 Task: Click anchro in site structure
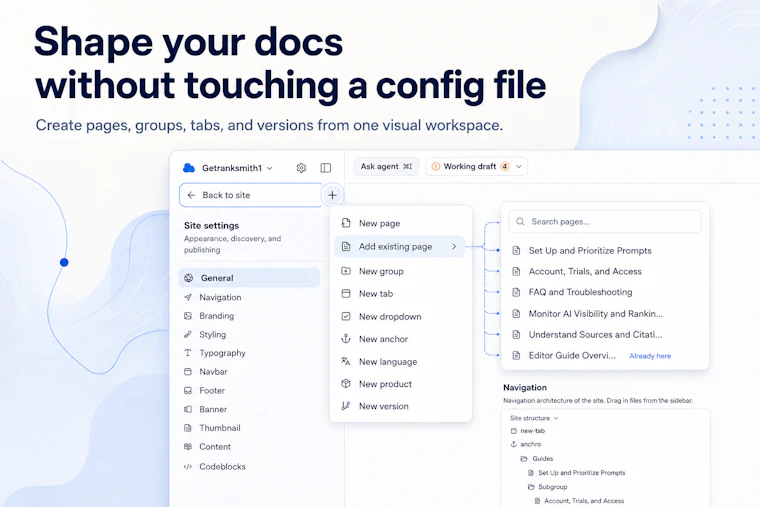point(530,444)
